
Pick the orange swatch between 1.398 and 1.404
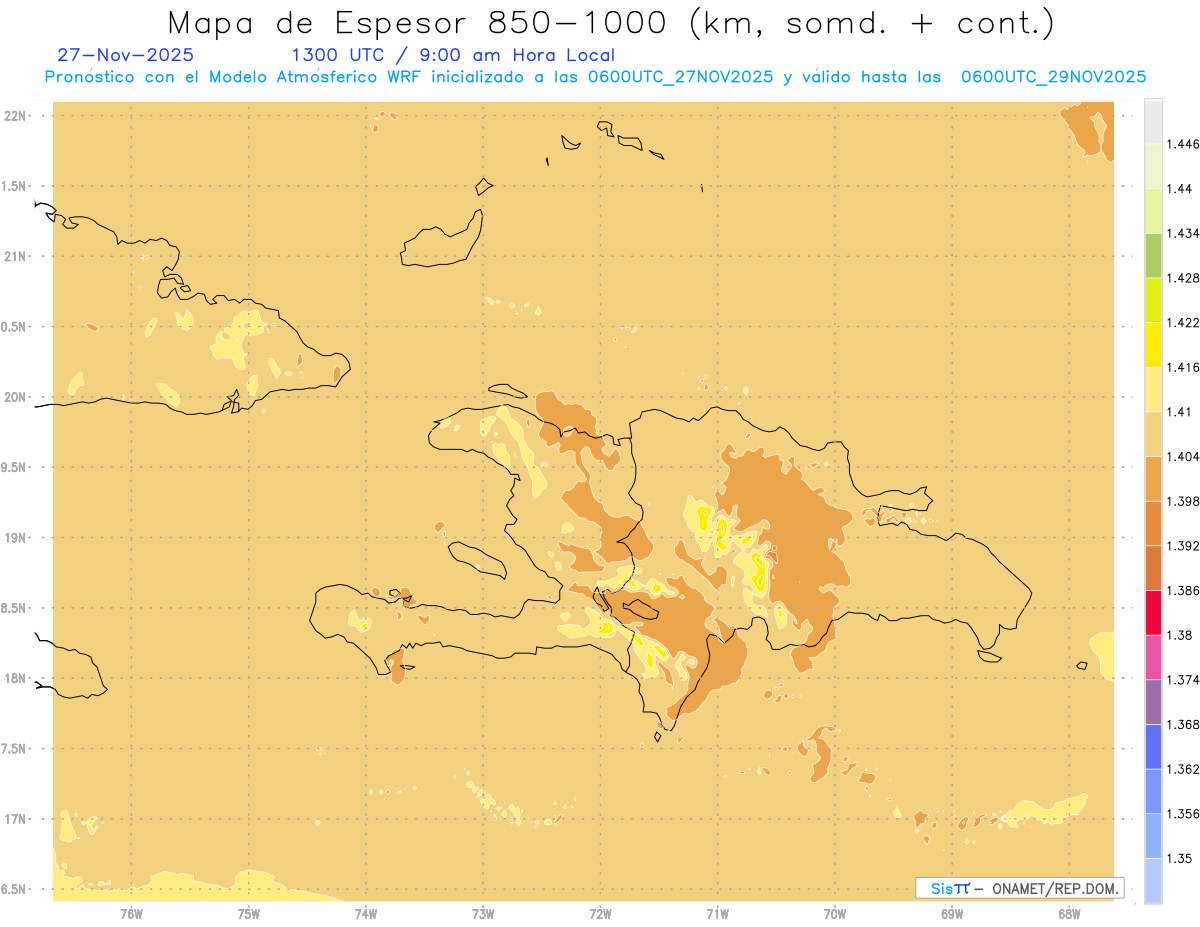pyautogui.click(x=1153, y=478)
